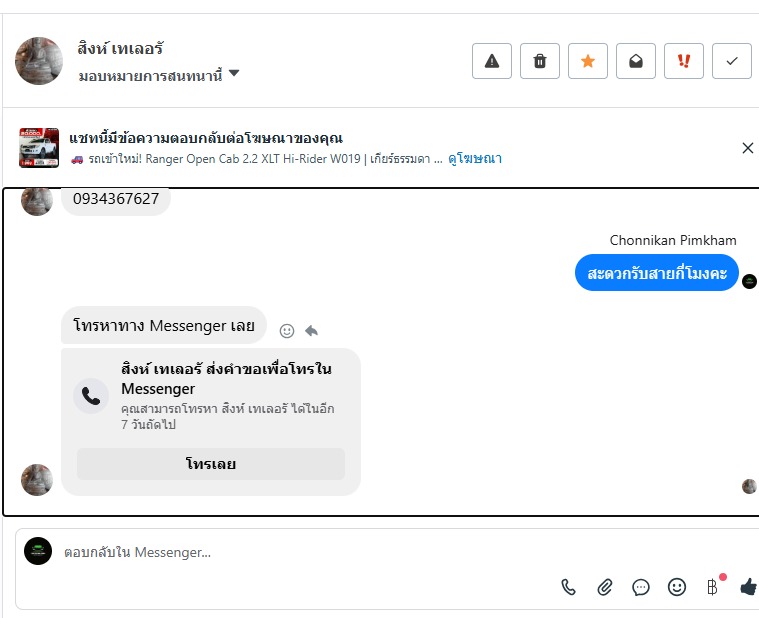Image resolution: width=759 pixels, height=618 pixels.
Task: React to the 'โทรหาทาง Messenger เลย' message
Action: click(x=287, y=330)
